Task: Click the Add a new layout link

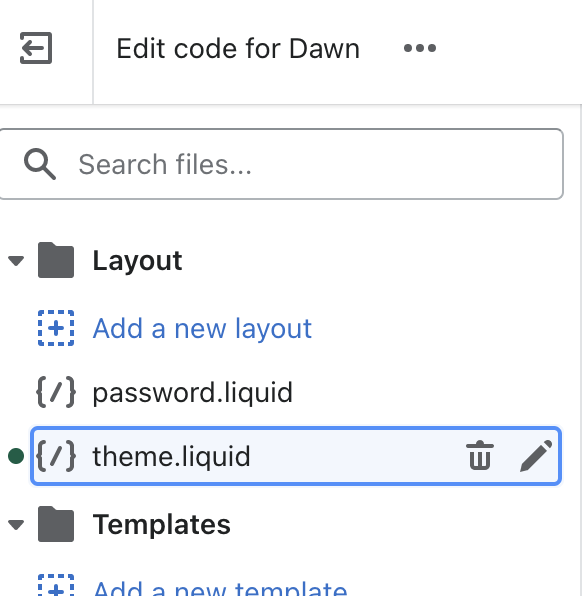Action: coord(202,328)
